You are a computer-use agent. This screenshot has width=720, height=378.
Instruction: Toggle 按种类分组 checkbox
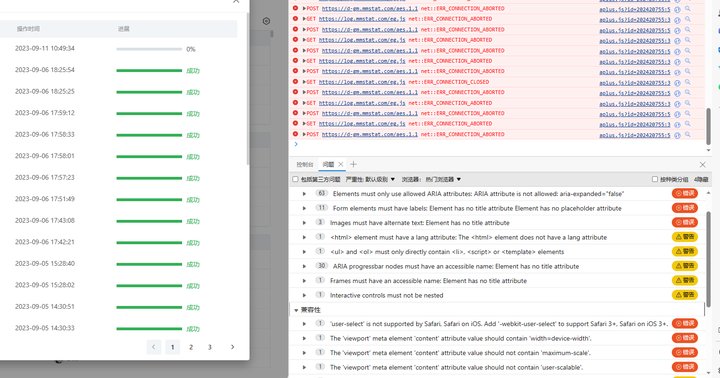coord(655,179)
